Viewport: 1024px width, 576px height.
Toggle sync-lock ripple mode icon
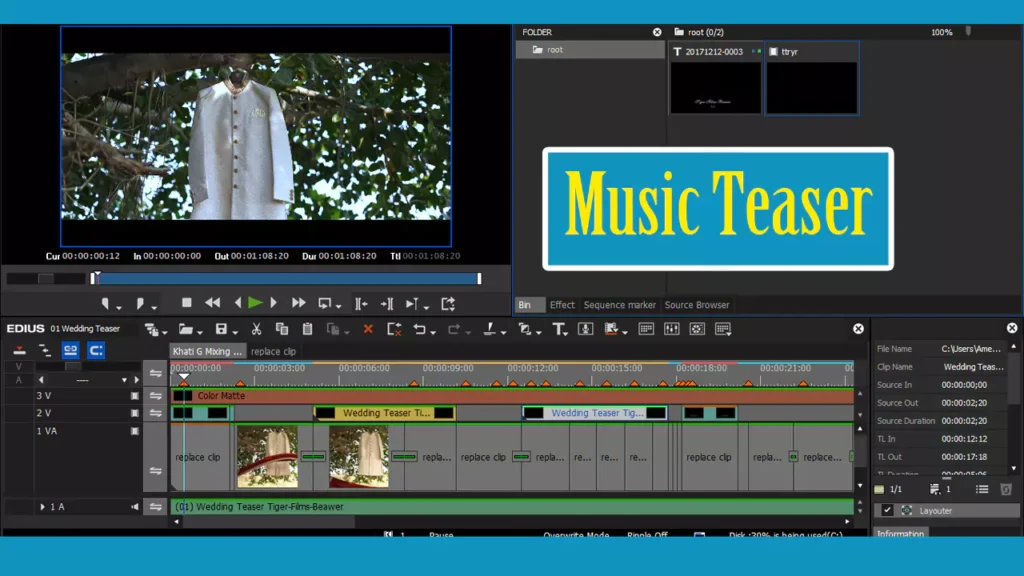click(44, 351)
